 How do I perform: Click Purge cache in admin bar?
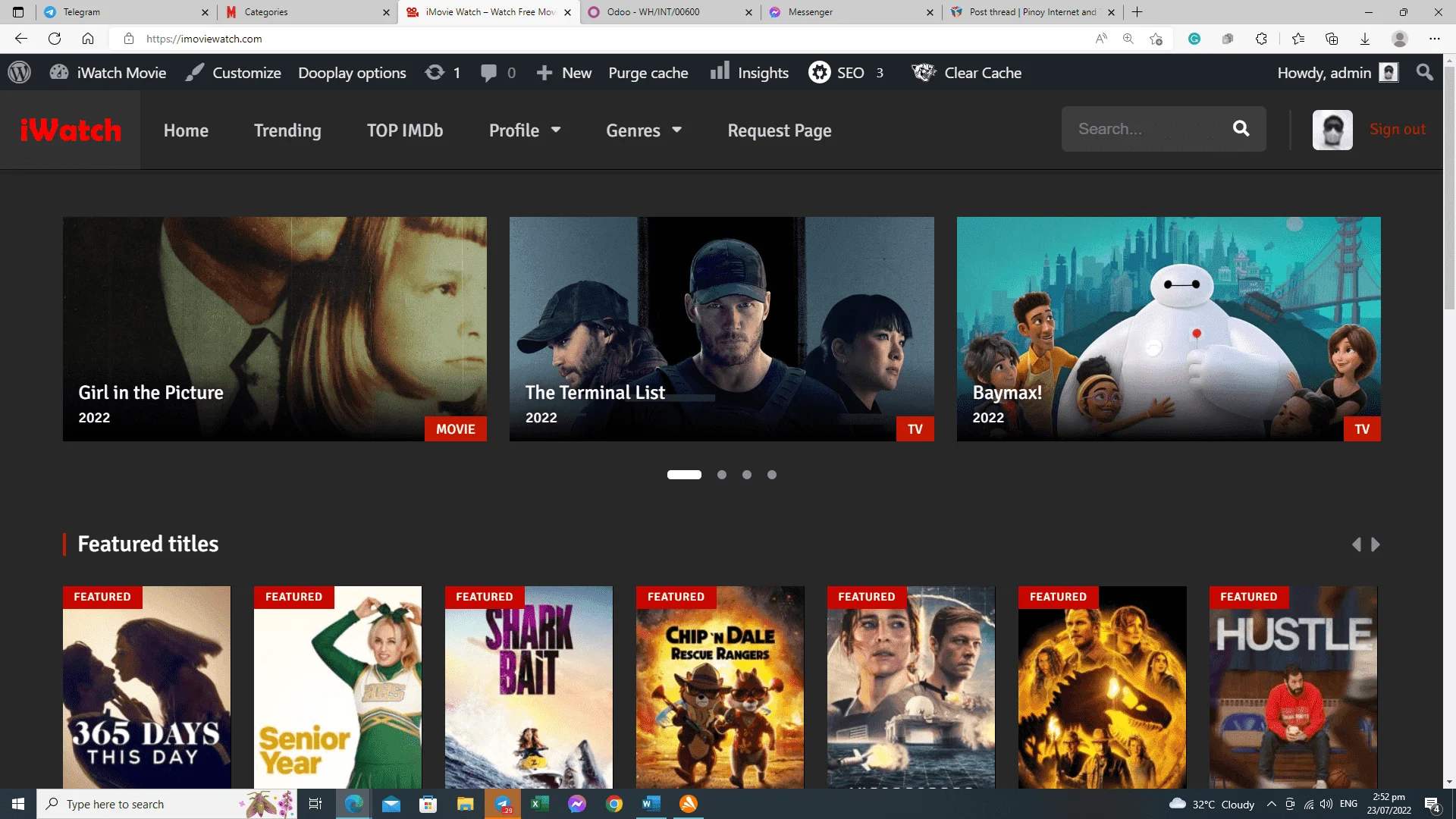pos(648,73)
